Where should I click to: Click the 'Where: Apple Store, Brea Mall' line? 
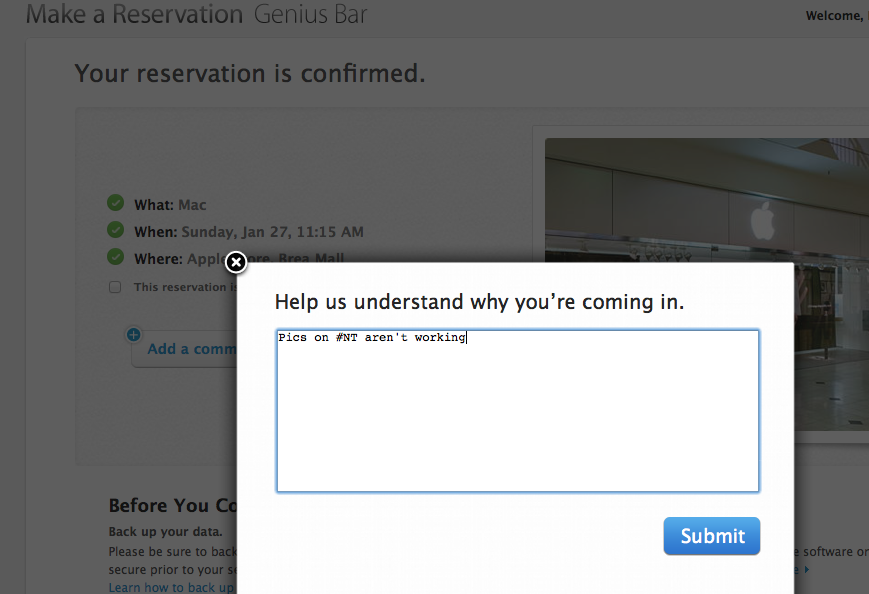point(239,259)
